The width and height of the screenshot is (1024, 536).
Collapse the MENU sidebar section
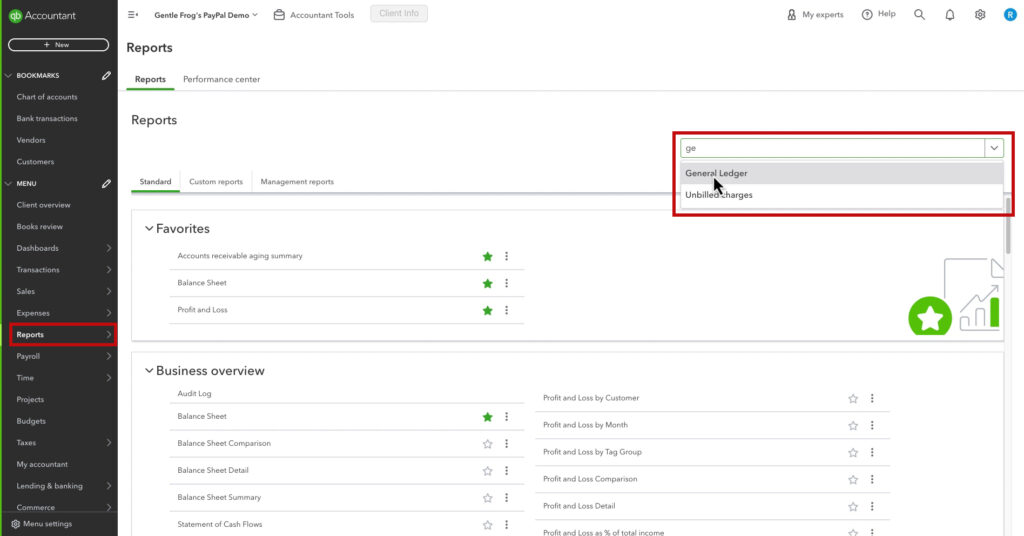click(x=8, y=184)
